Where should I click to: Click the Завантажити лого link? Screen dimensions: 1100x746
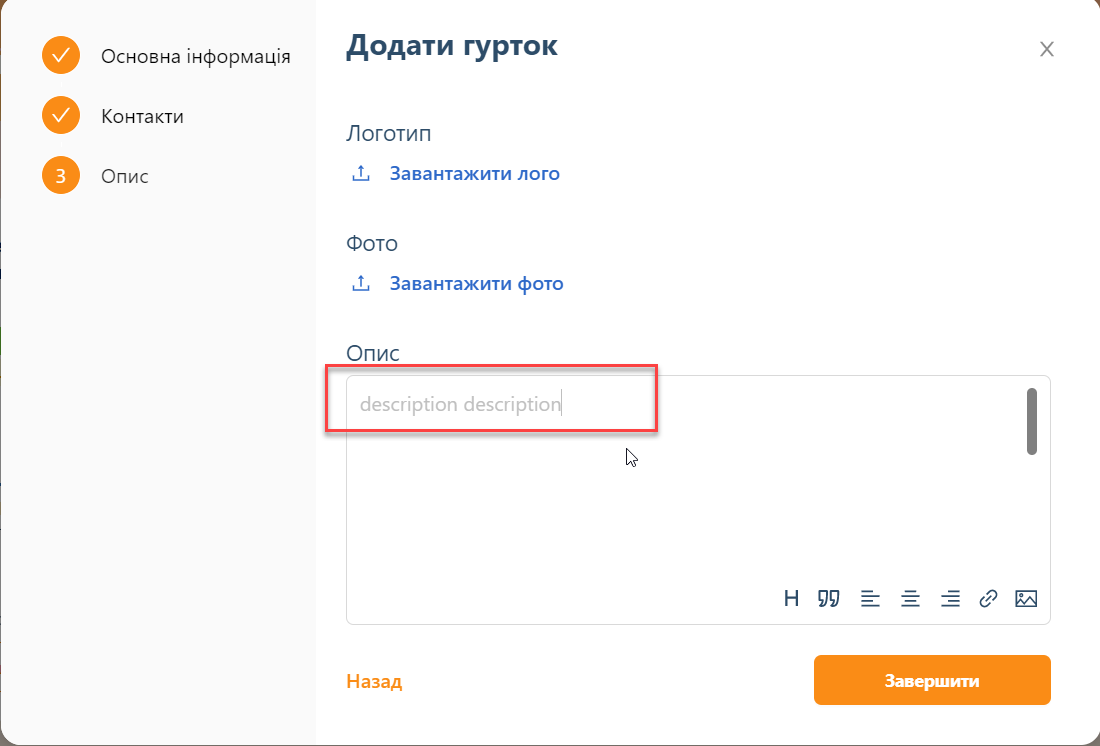click(475, 173)
